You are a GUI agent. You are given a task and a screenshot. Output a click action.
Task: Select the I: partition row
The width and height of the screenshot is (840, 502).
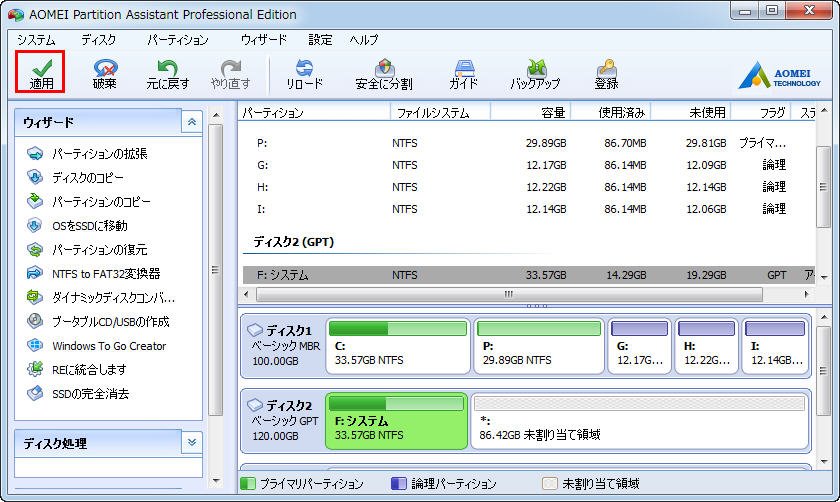tap(528, 209)
